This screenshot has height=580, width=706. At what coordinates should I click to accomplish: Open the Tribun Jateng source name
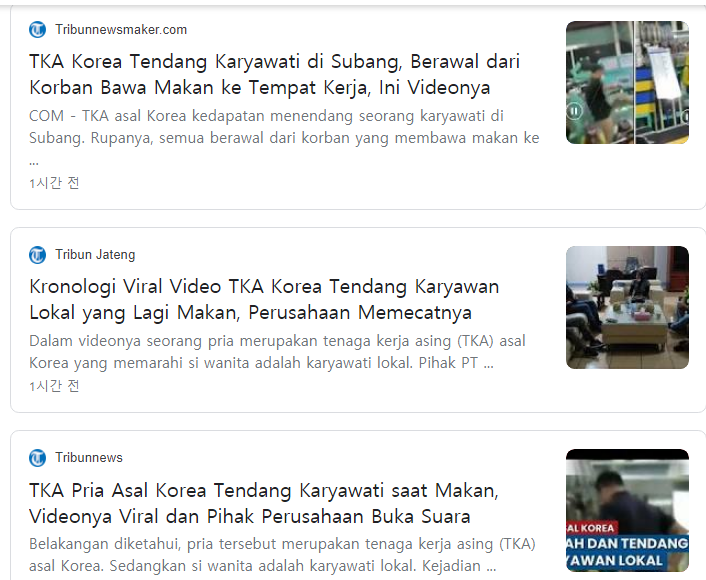[95, 255]
